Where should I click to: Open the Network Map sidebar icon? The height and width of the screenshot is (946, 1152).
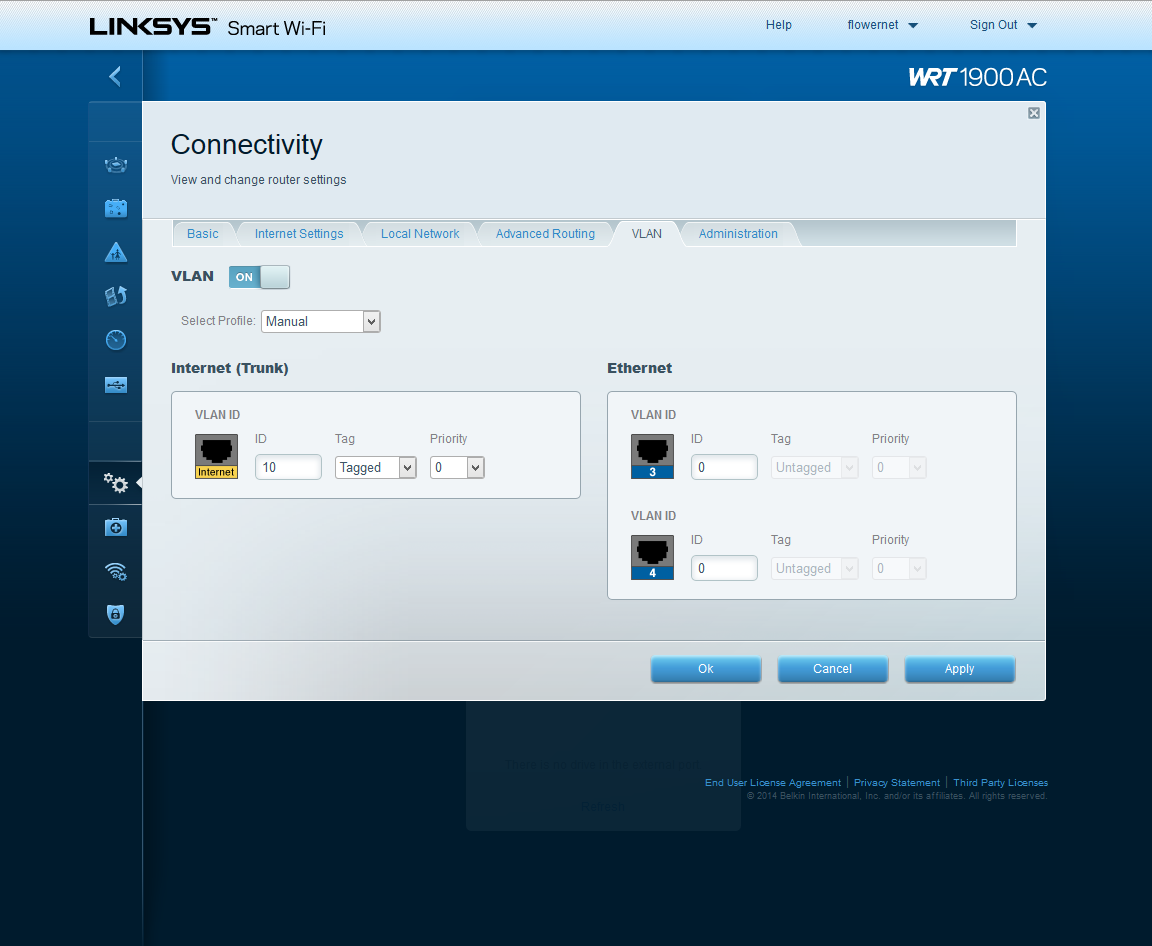116,165
